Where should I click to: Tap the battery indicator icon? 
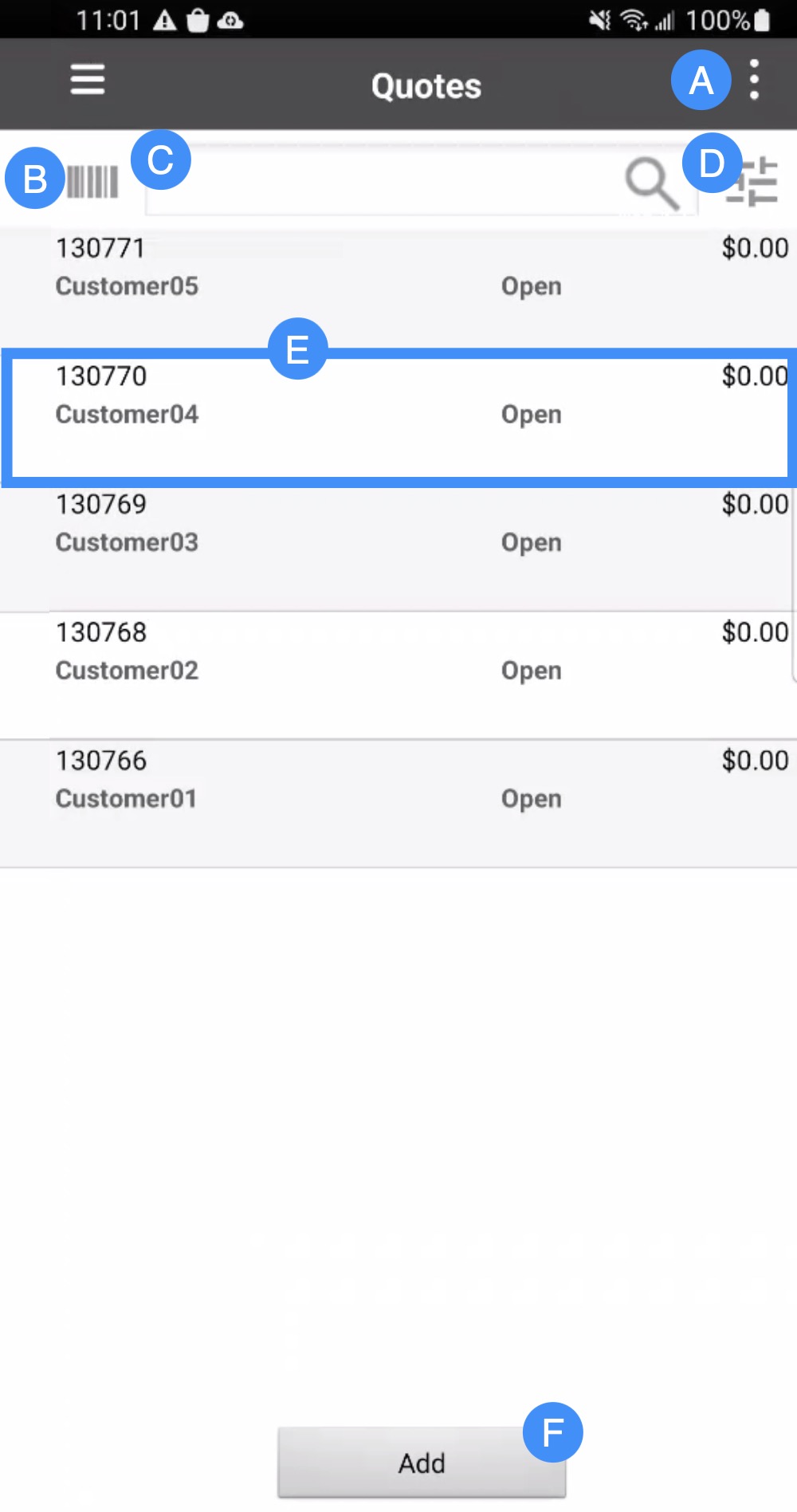point(762,20)
